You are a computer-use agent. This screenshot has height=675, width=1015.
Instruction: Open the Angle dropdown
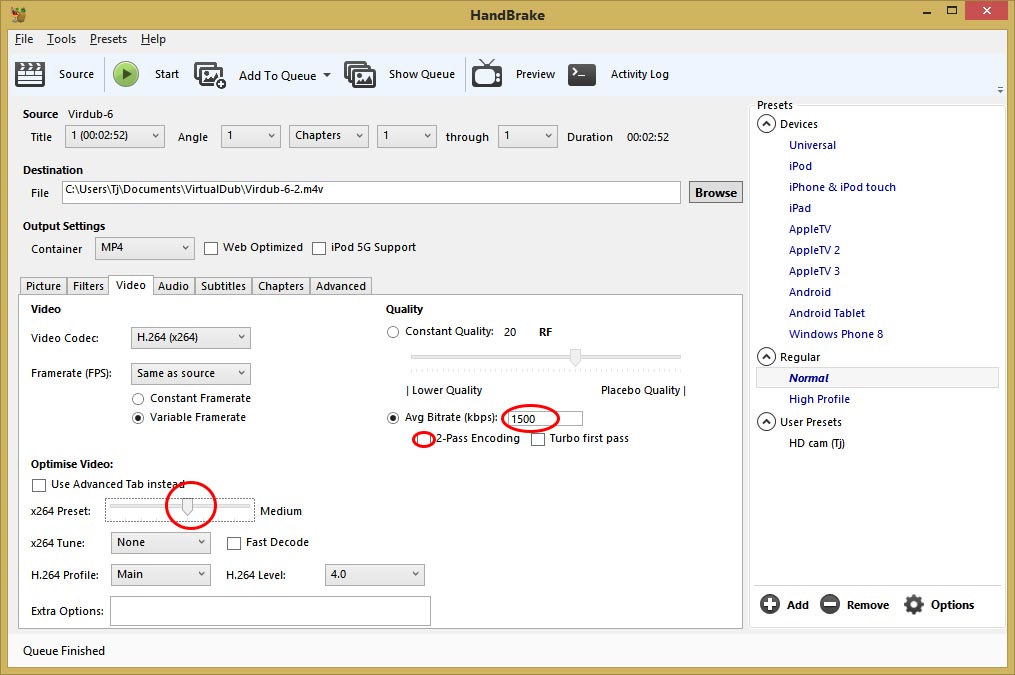[x=251, y=136]
